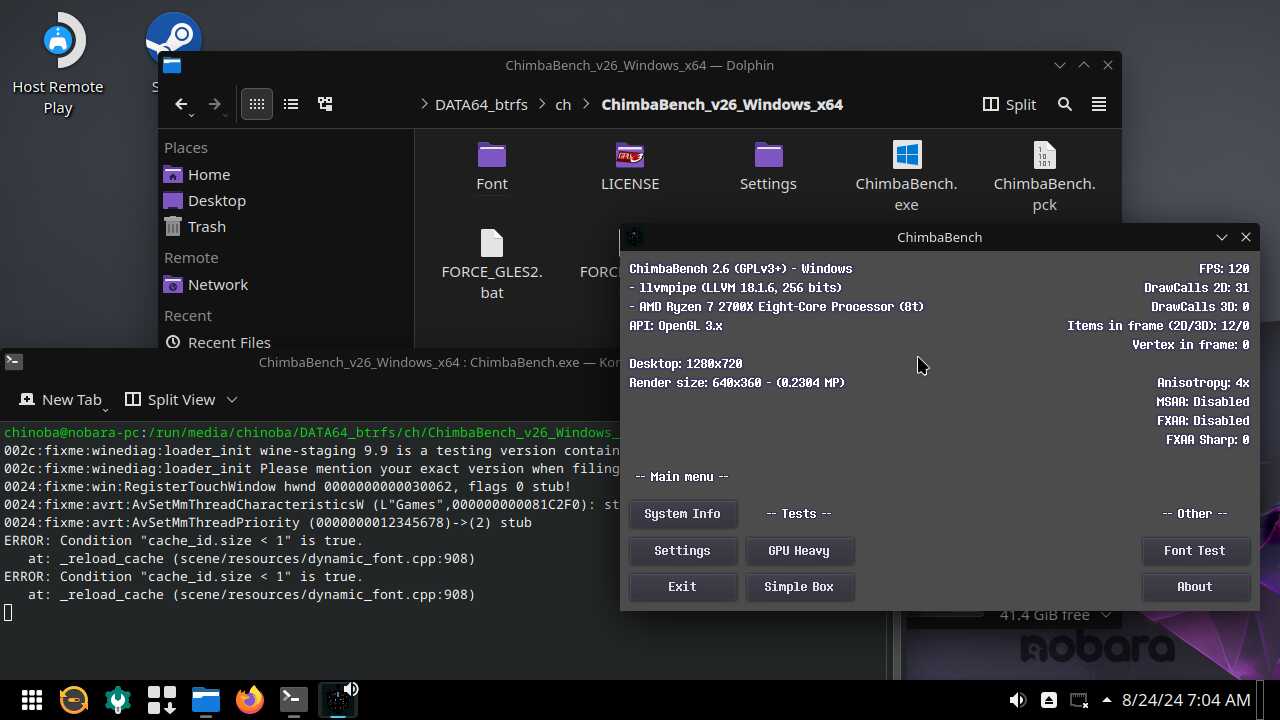Close the Dolphin window
Viewport: 1280px width, 720px height.
pyautogui.click(x=1108, y=65)
